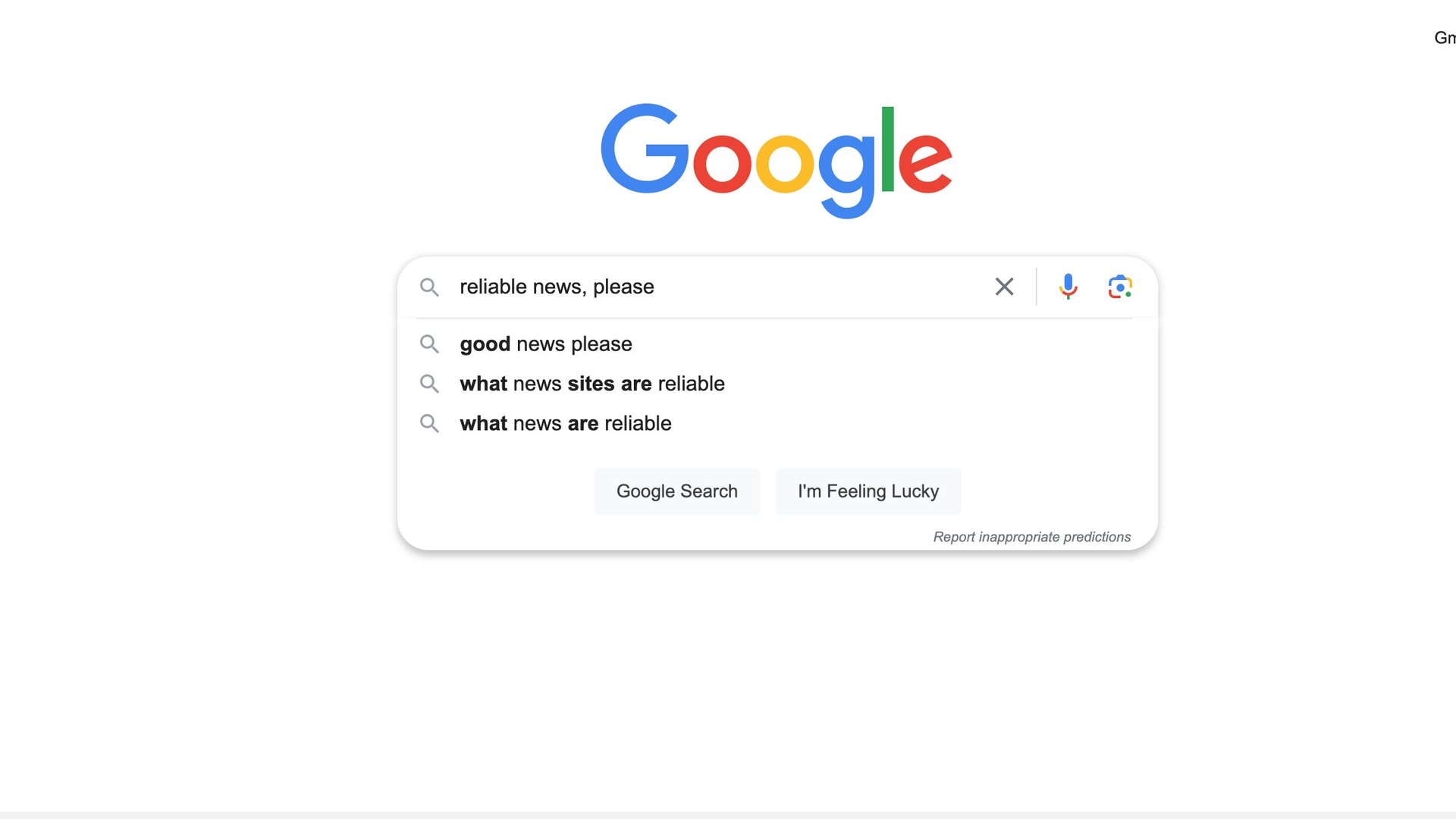Click magnifier icon beside 'what news sites are reliable'

click(x=429, y=384)
